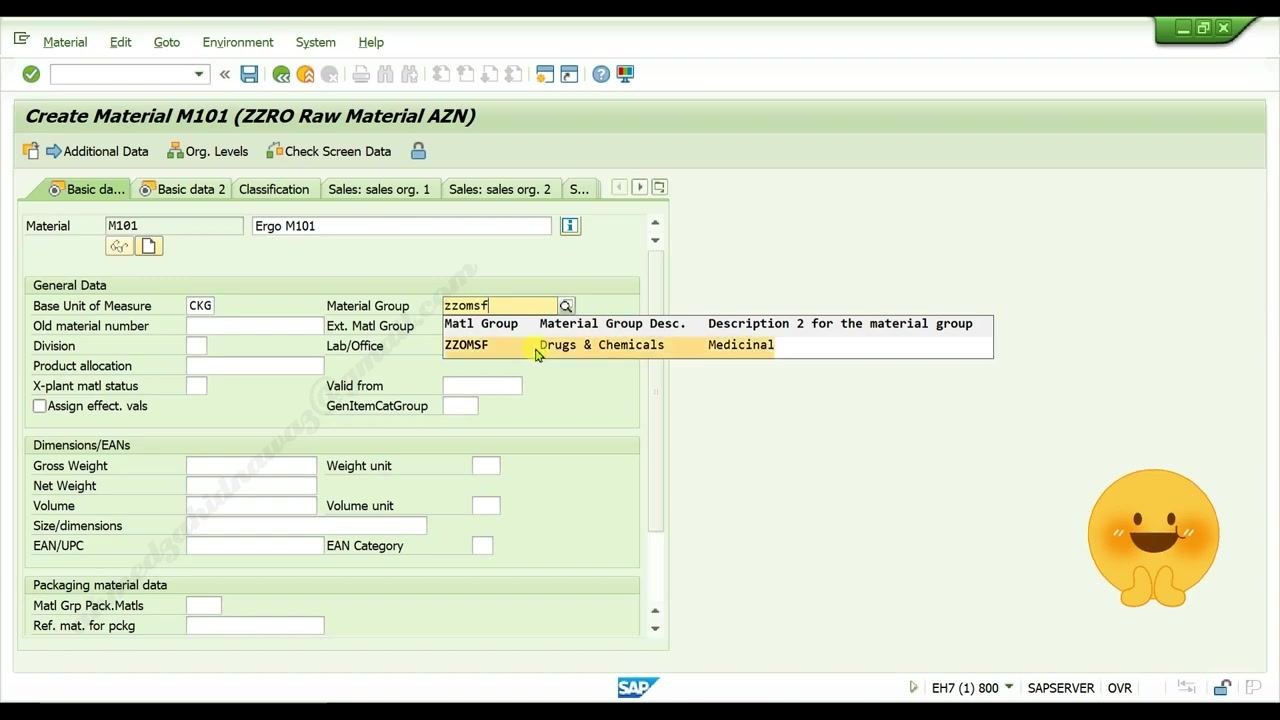The image size is (1280, 720).
Task: Open the Sales: sales org. 1 tab
Action: pyautogui.click(x=379, y=189)
